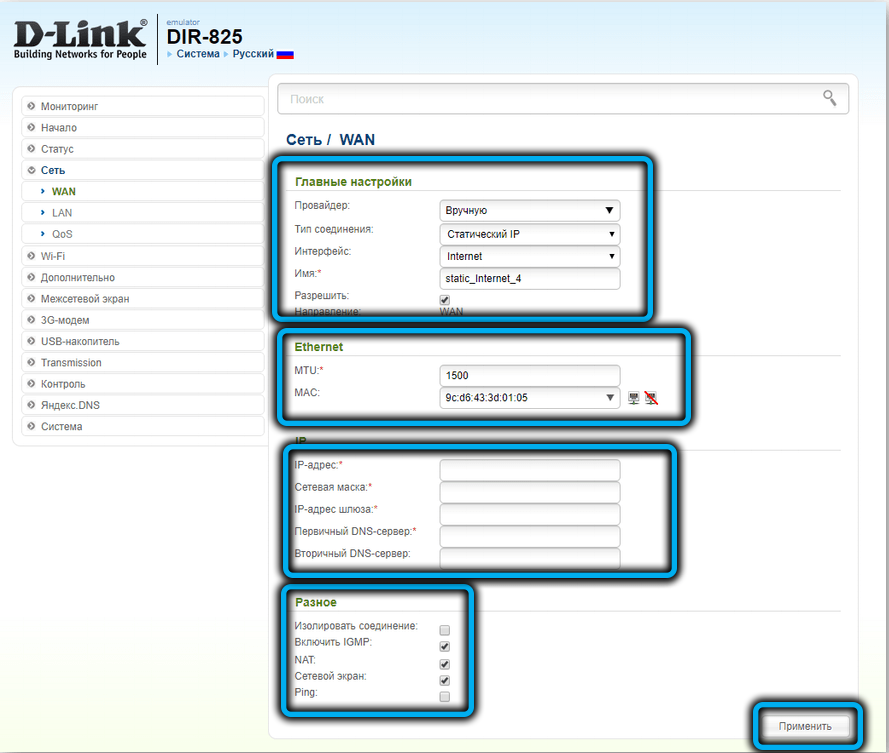Click the Применить button

click(x=805, y=726)
